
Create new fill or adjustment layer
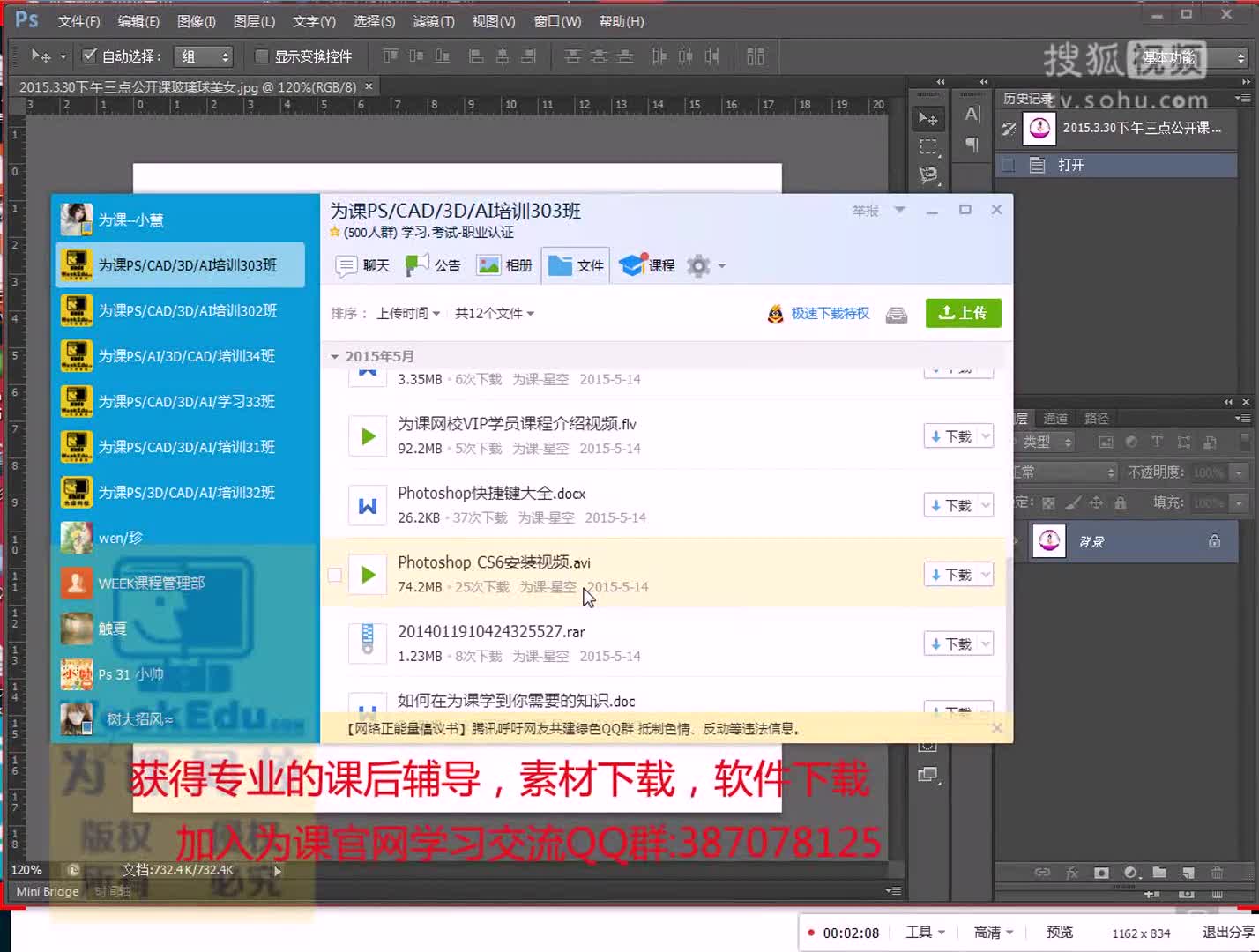point(1131,873)
